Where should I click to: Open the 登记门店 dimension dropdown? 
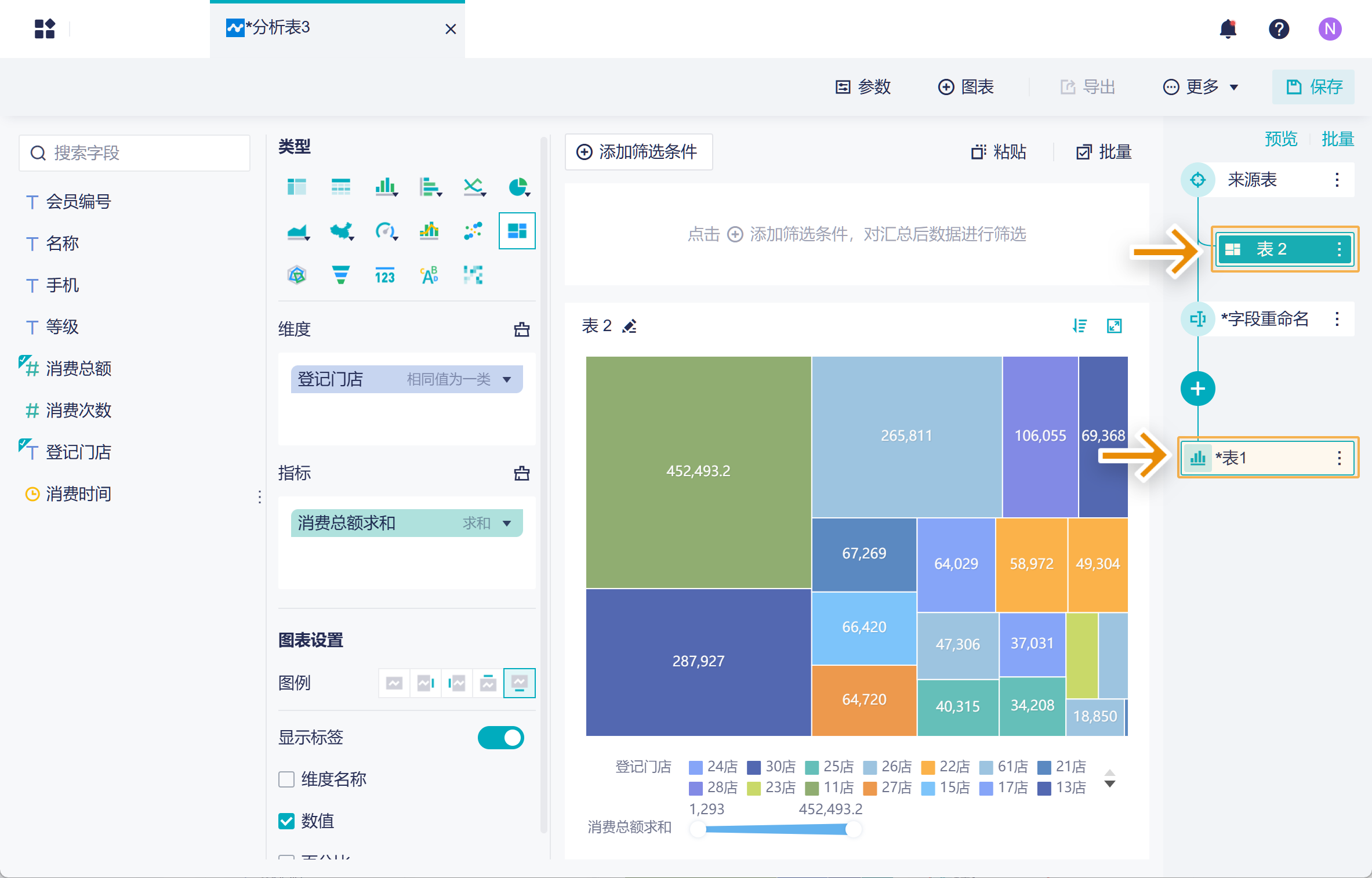[x=507, y=379]
